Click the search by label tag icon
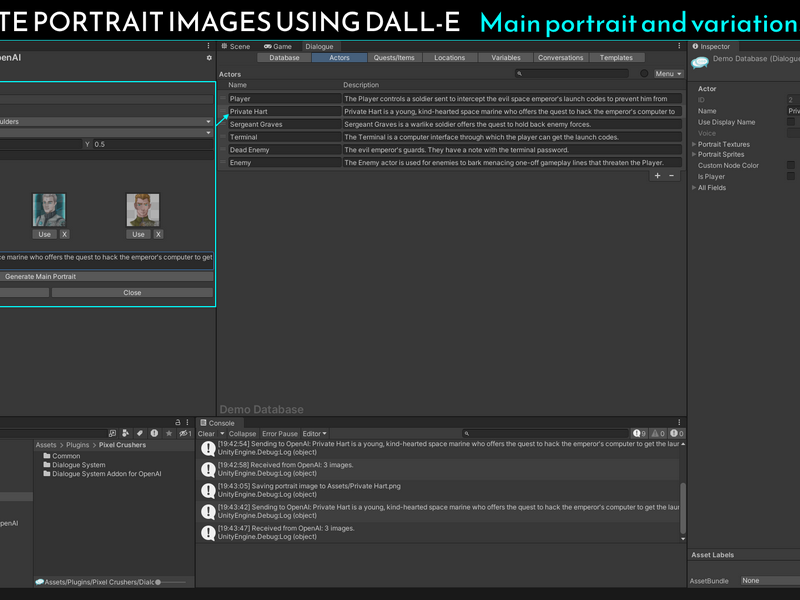This screenshot has width=800, height=600. point(140,434)
